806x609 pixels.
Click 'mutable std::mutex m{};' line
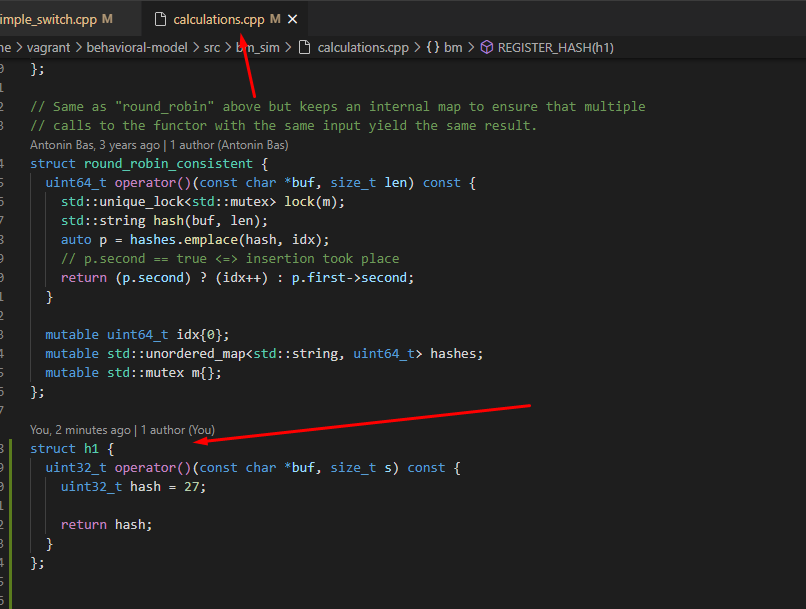[x=133, y=373]
